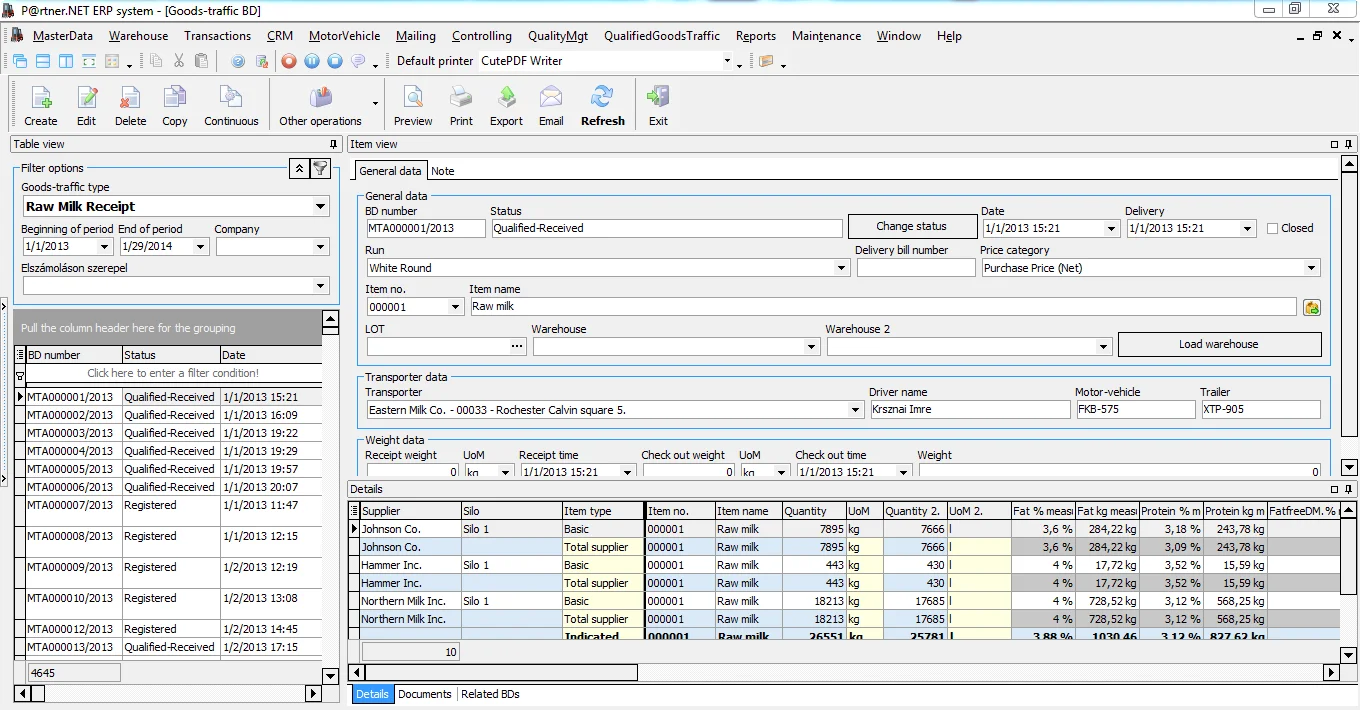Click the Change status button
1360x710 pixels.
tap(911, 227)
